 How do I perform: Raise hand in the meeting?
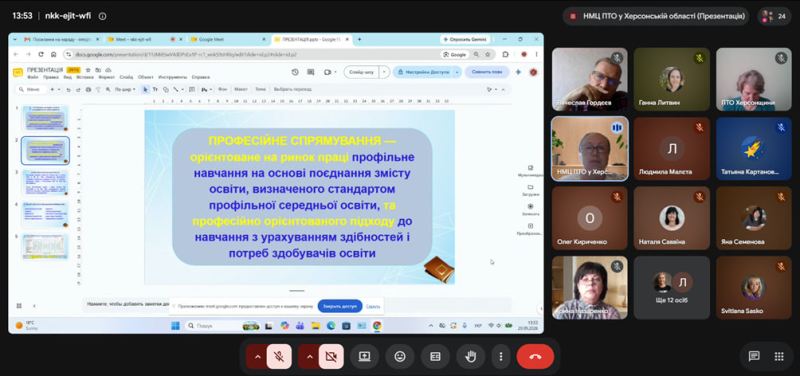point(470,357)
